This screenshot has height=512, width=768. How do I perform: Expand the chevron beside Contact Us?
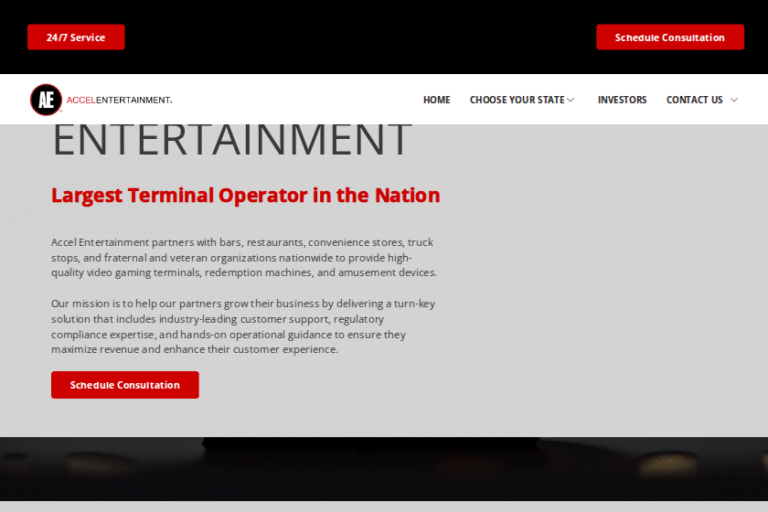point(734,100)
